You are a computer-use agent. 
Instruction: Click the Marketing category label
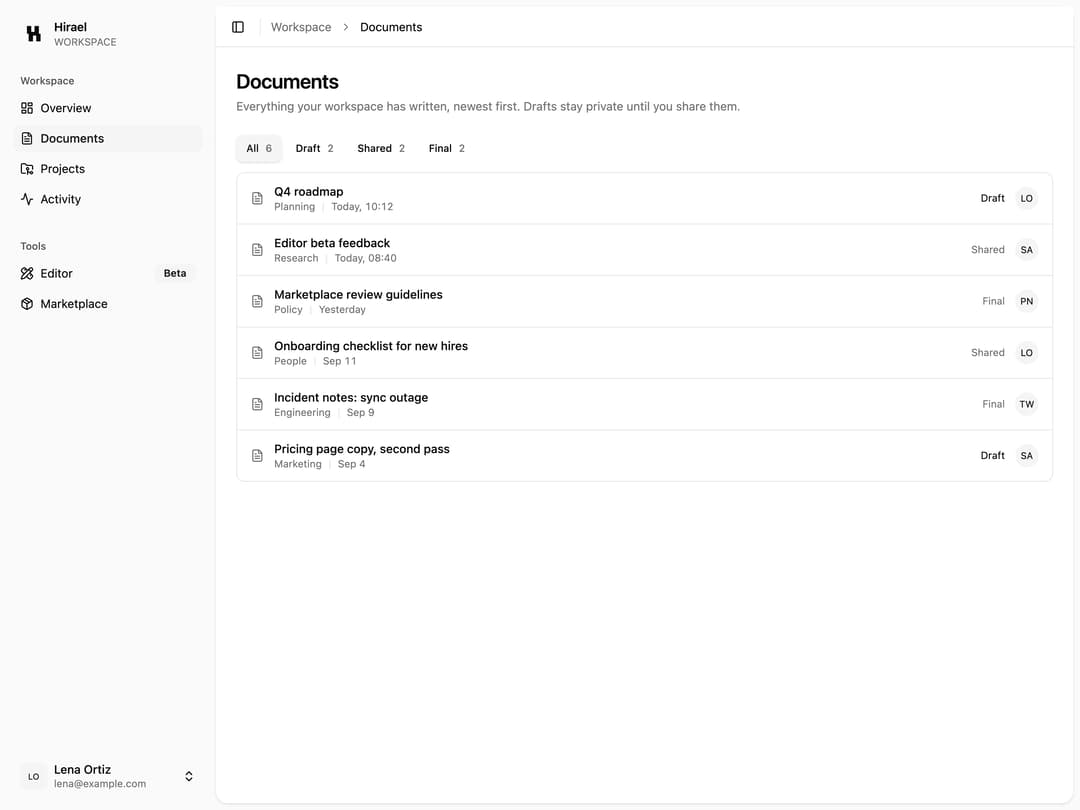coord(298,464)
